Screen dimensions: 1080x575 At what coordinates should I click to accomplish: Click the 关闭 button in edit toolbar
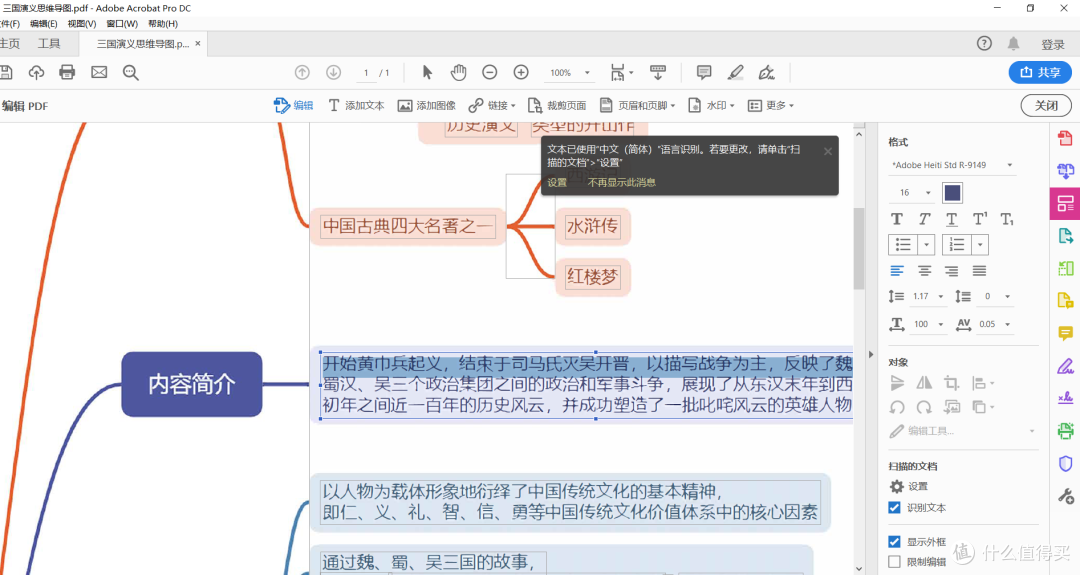1046,105
